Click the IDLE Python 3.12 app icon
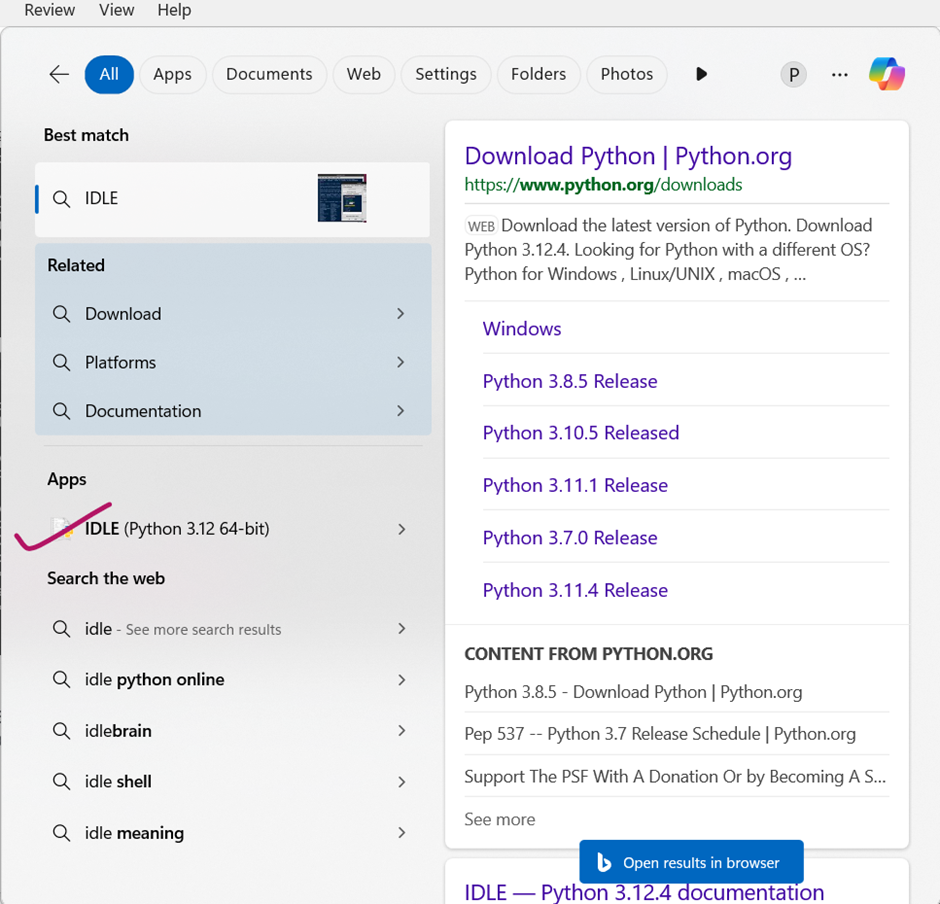 [63, 528]
